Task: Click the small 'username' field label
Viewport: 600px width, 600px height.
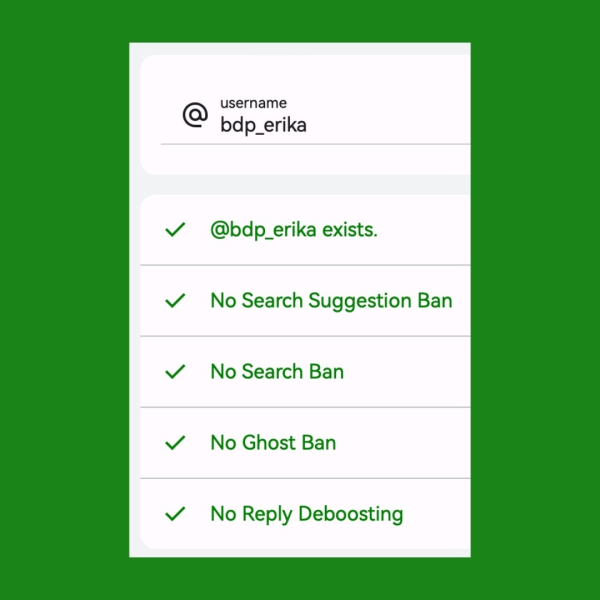Action: (253, 103)
